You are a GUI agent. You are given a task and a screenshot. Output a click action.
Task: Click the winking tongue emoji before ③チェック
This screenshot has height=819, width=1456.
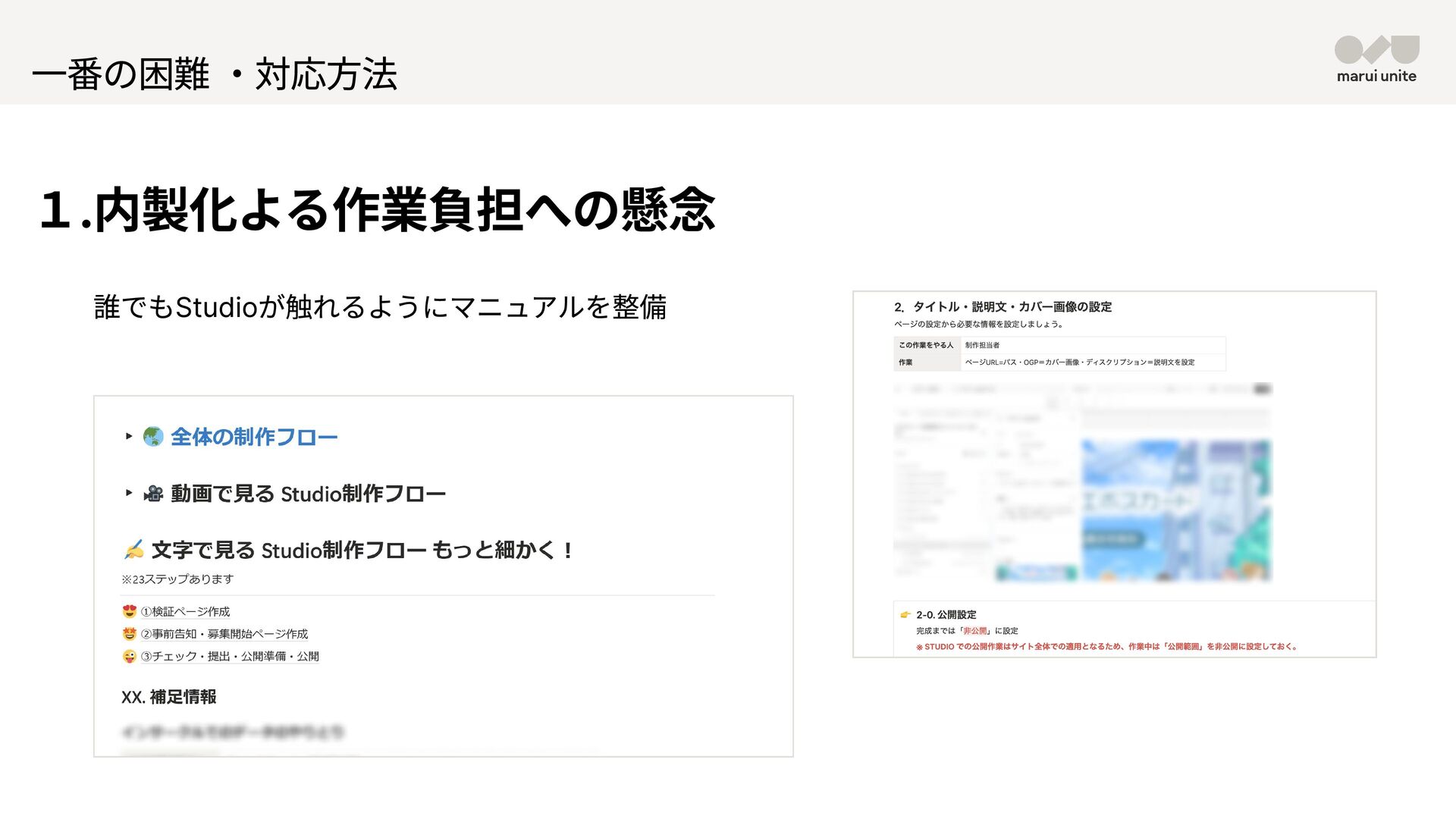click(x=130, y=656)
